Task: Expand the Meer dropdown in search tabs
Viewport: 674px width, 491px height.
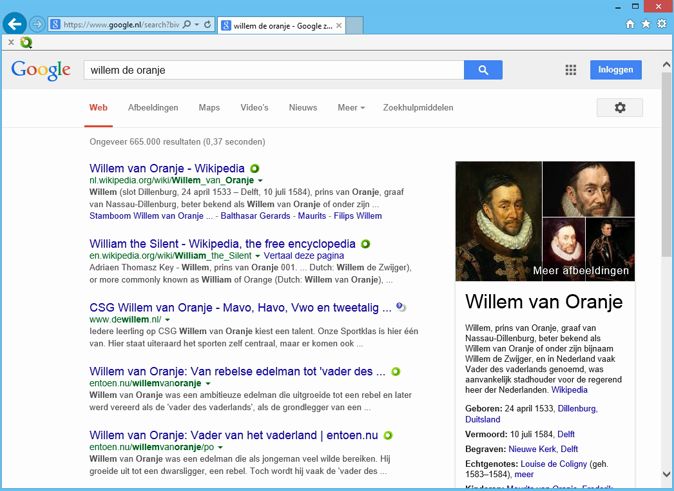Action: pos(351,107)
